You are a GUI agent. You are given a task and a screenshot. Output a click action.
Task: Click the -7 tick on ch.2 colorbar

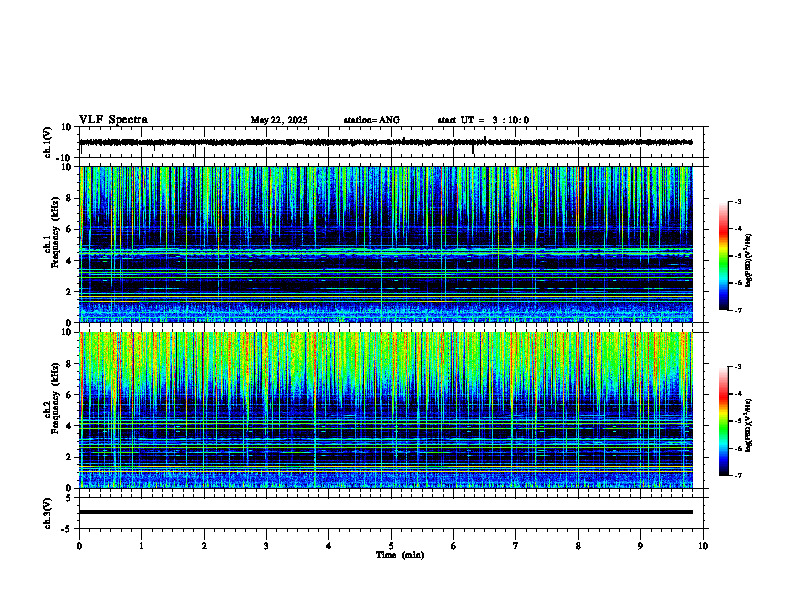point(738,475)
